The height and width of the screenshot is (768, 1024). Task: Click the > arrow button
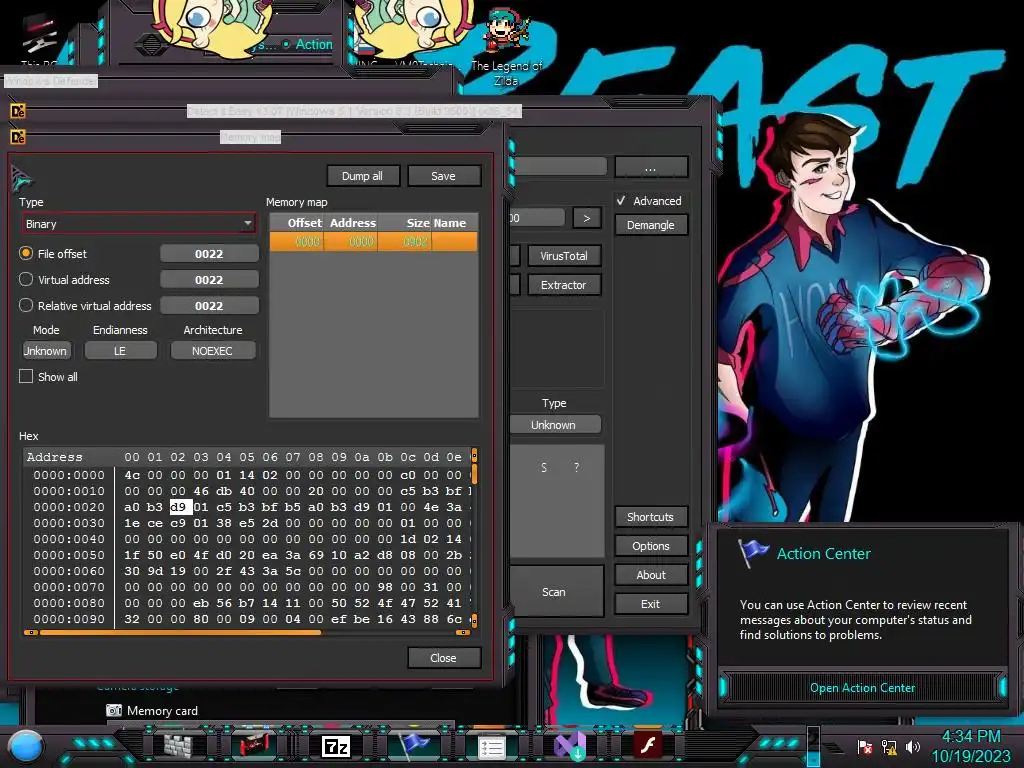(x=586, y=218)
